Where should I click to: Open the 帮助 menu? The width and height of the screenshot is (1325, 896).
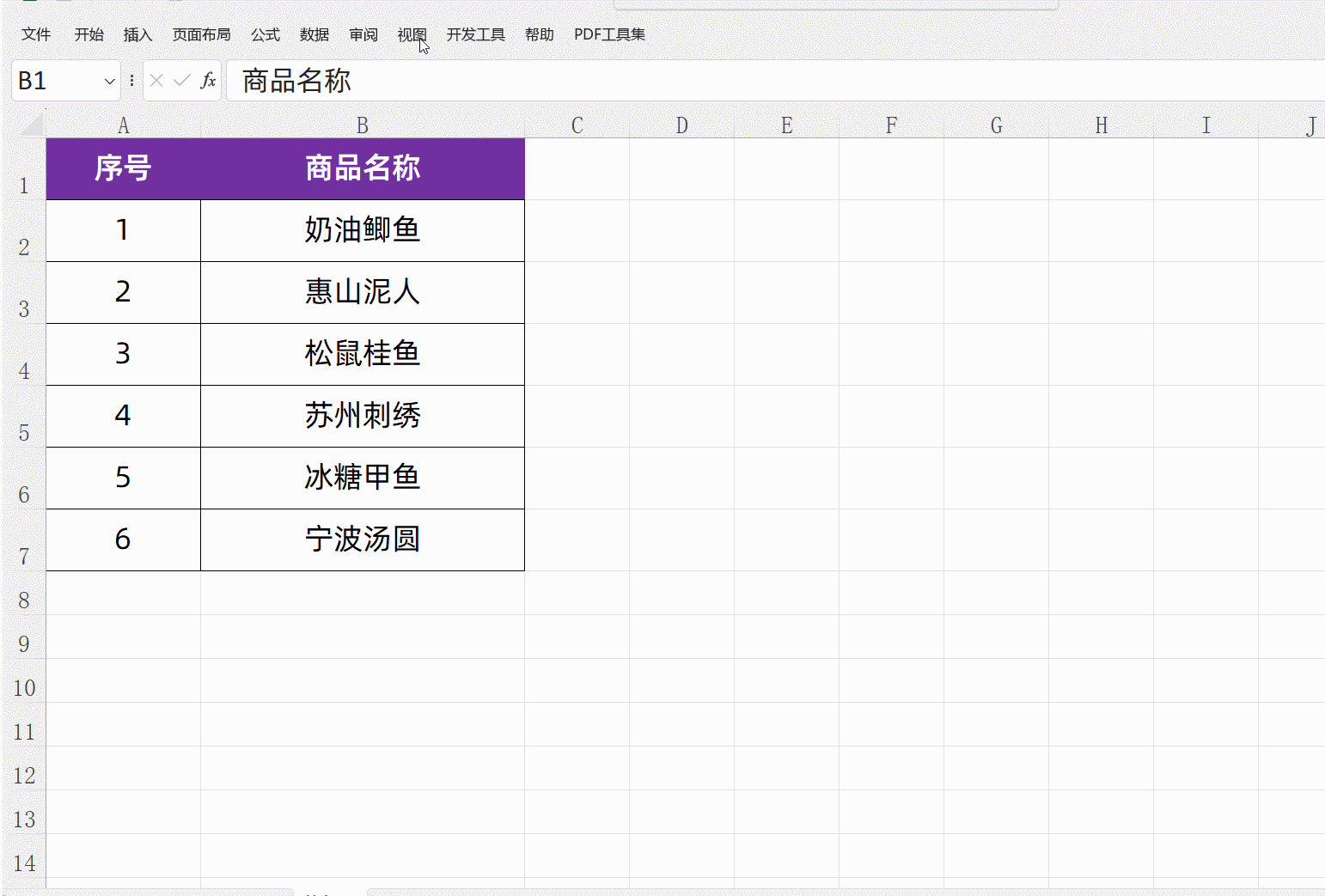tap(539, 34)
